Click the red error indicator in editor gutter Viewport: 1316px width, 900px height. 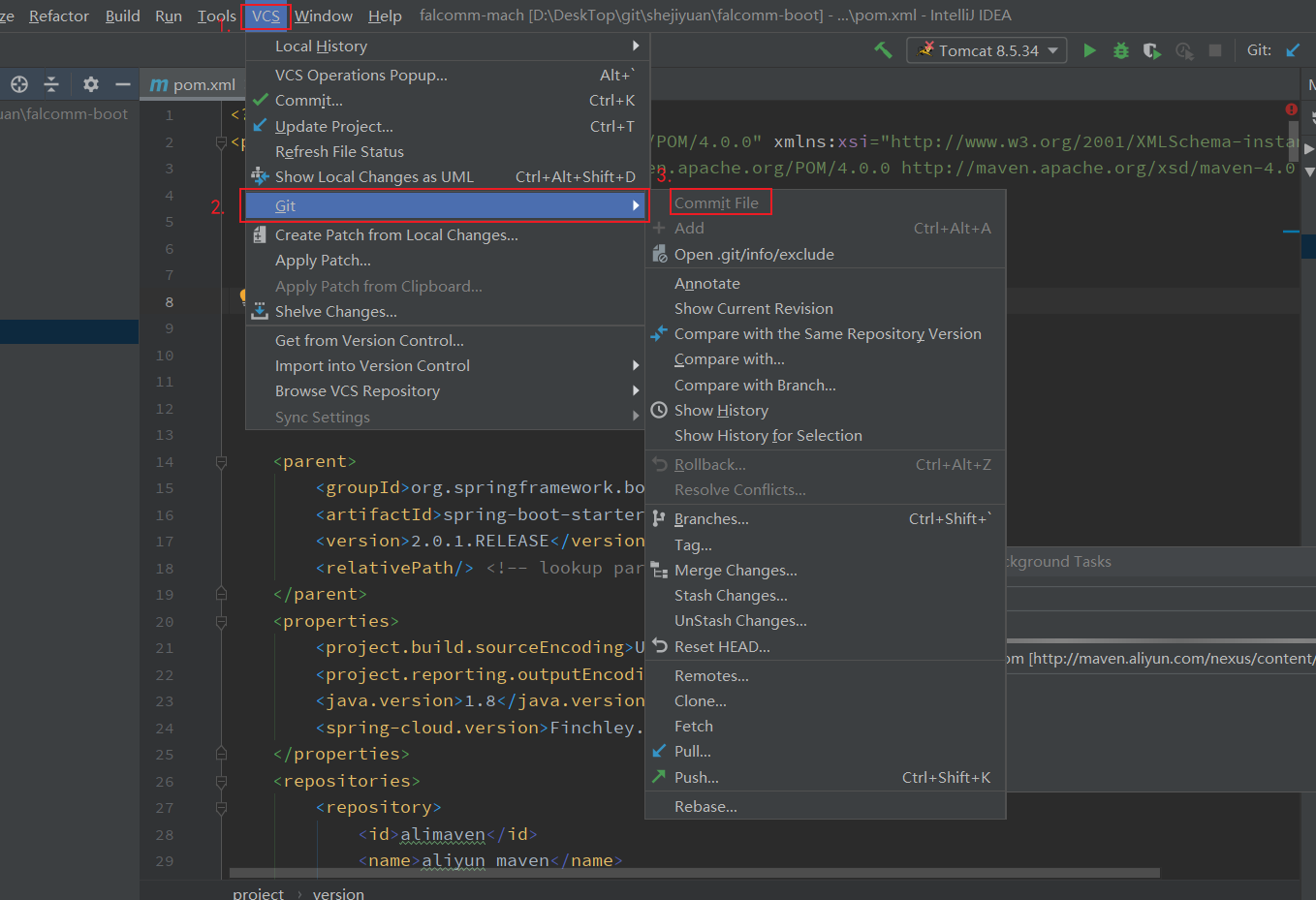(1291, 109)
